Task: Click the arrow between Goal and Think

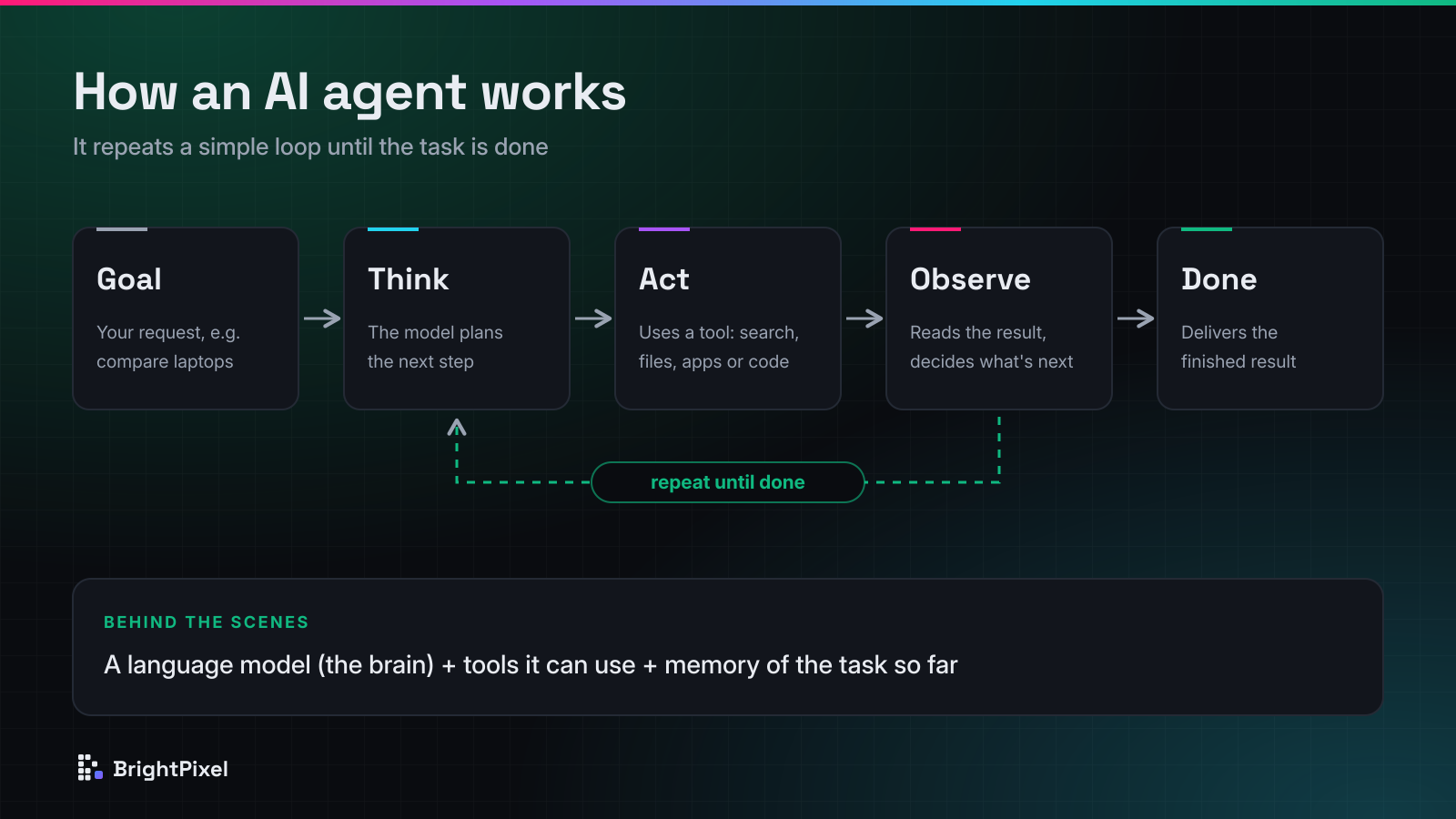Action: 322,318
